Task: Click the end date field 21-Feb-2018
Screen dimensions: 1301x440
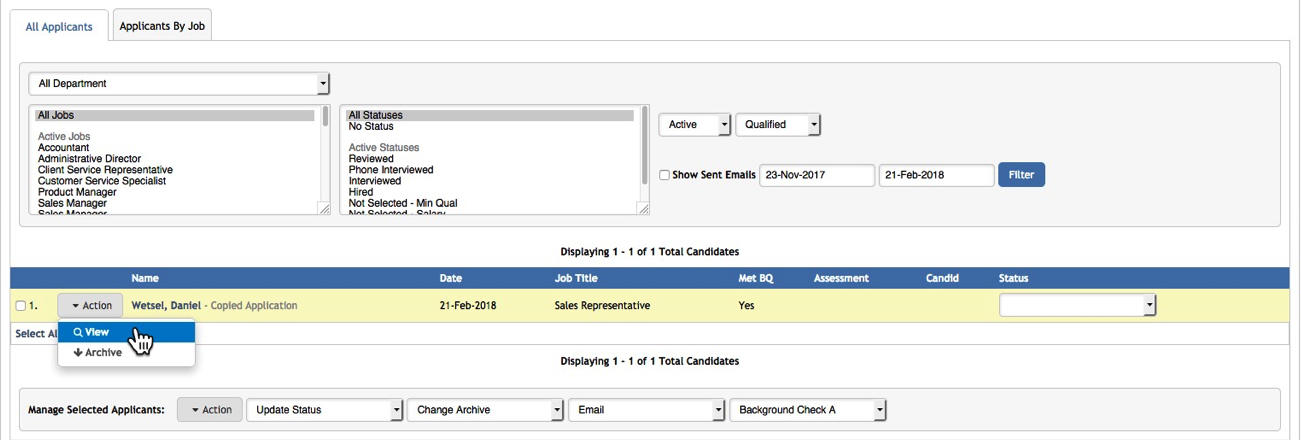Action: click(x=935, y=175)
